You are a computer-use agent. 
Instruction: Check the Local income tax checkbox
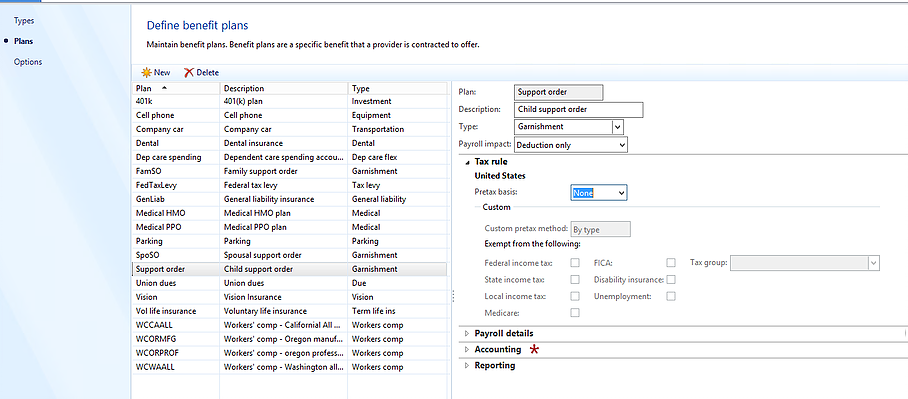click(575, 296)
